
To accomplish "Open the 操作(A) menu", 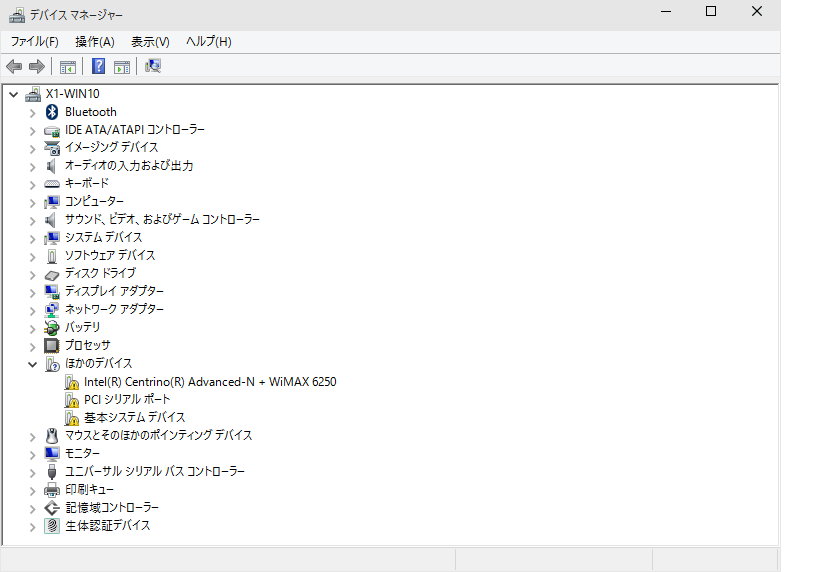I will tap(95, 42).
